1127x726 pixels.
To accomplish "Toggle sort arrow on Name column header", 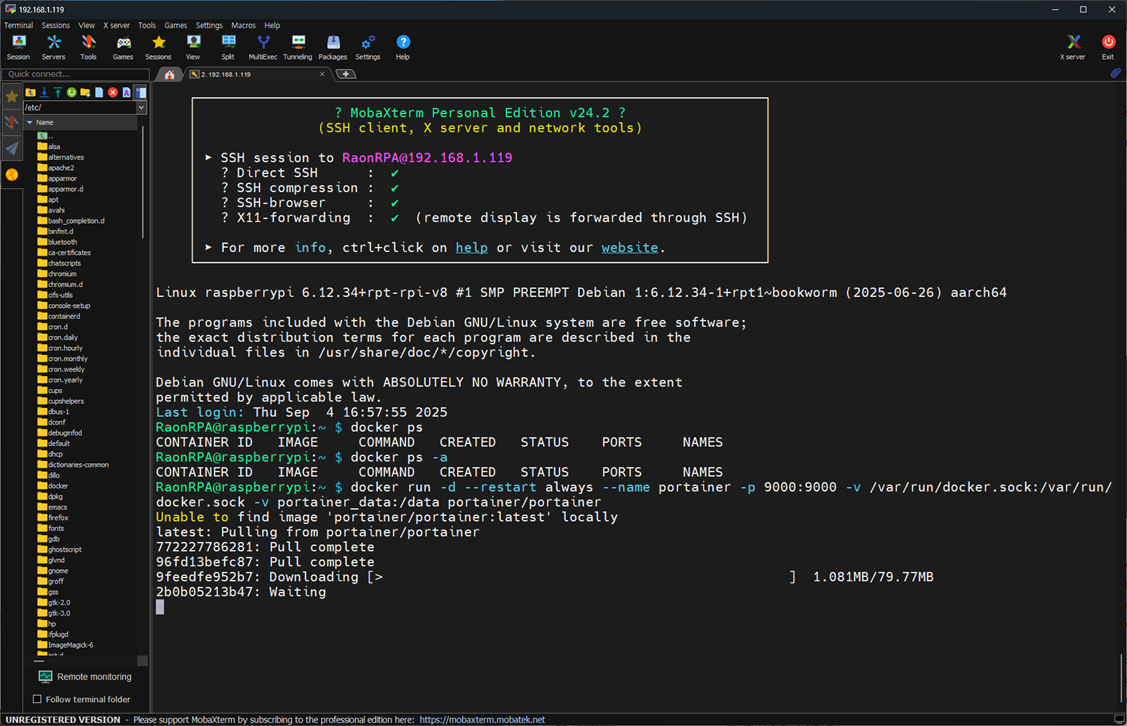I will [29, 122].
